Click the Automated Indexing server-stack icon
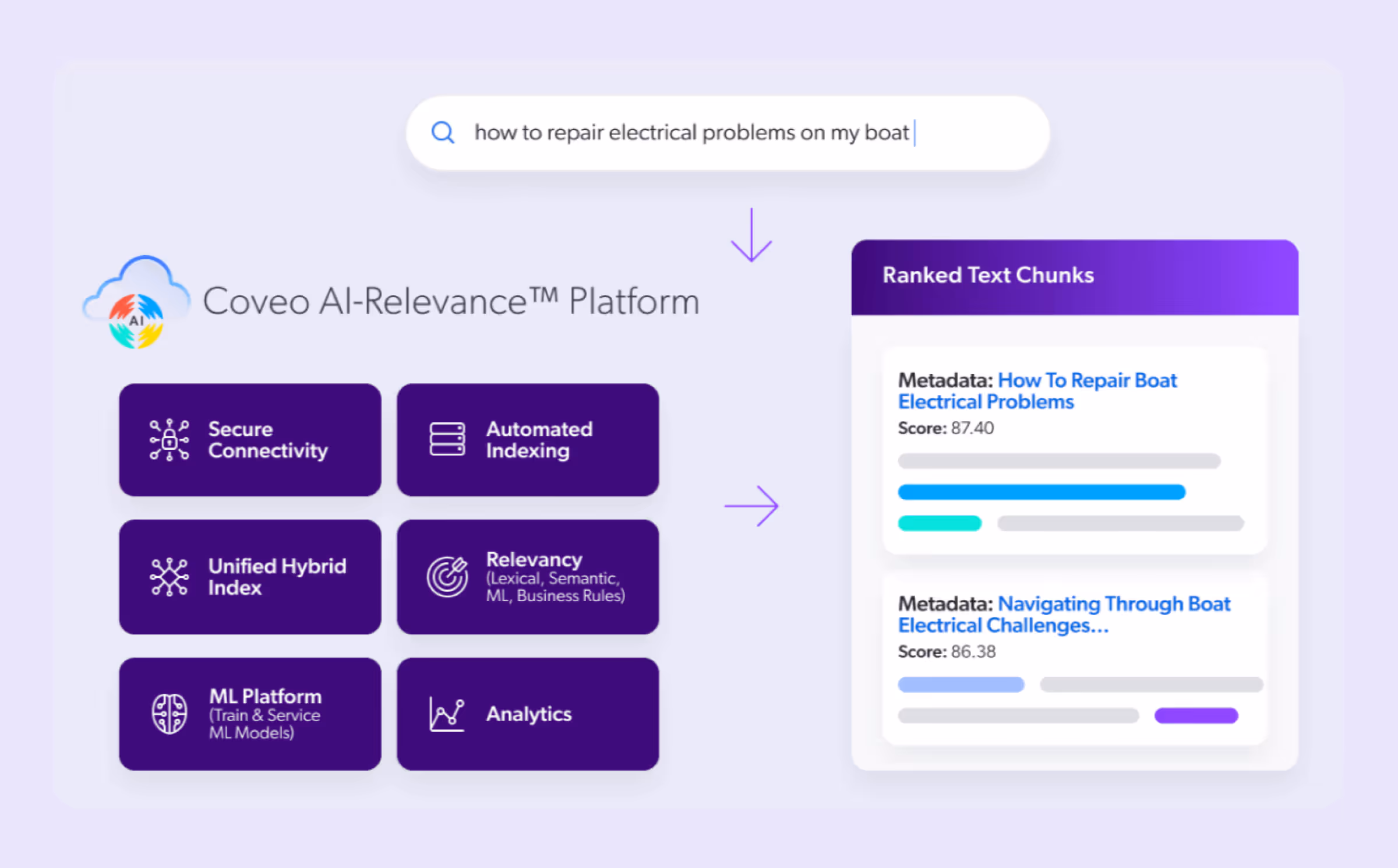This screenshot has height=868, width=1398. pos(447,440)
